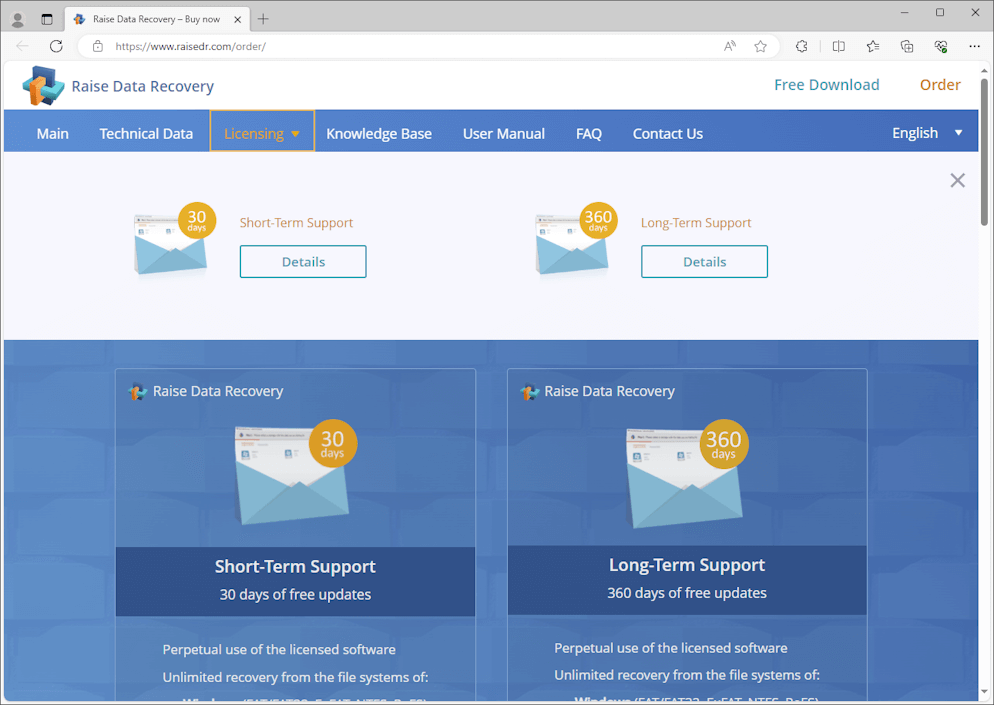Screen dimensions: 994x705
Task: Close the Raise Data Recovery tab
Action: click(238, 20)
